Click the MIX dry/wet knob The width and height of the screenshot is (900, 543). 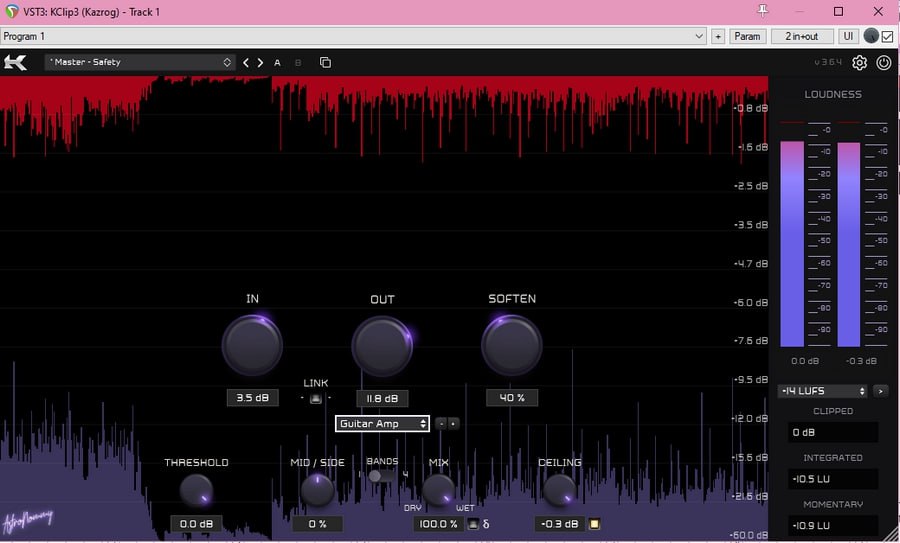[x=439, y=491]
